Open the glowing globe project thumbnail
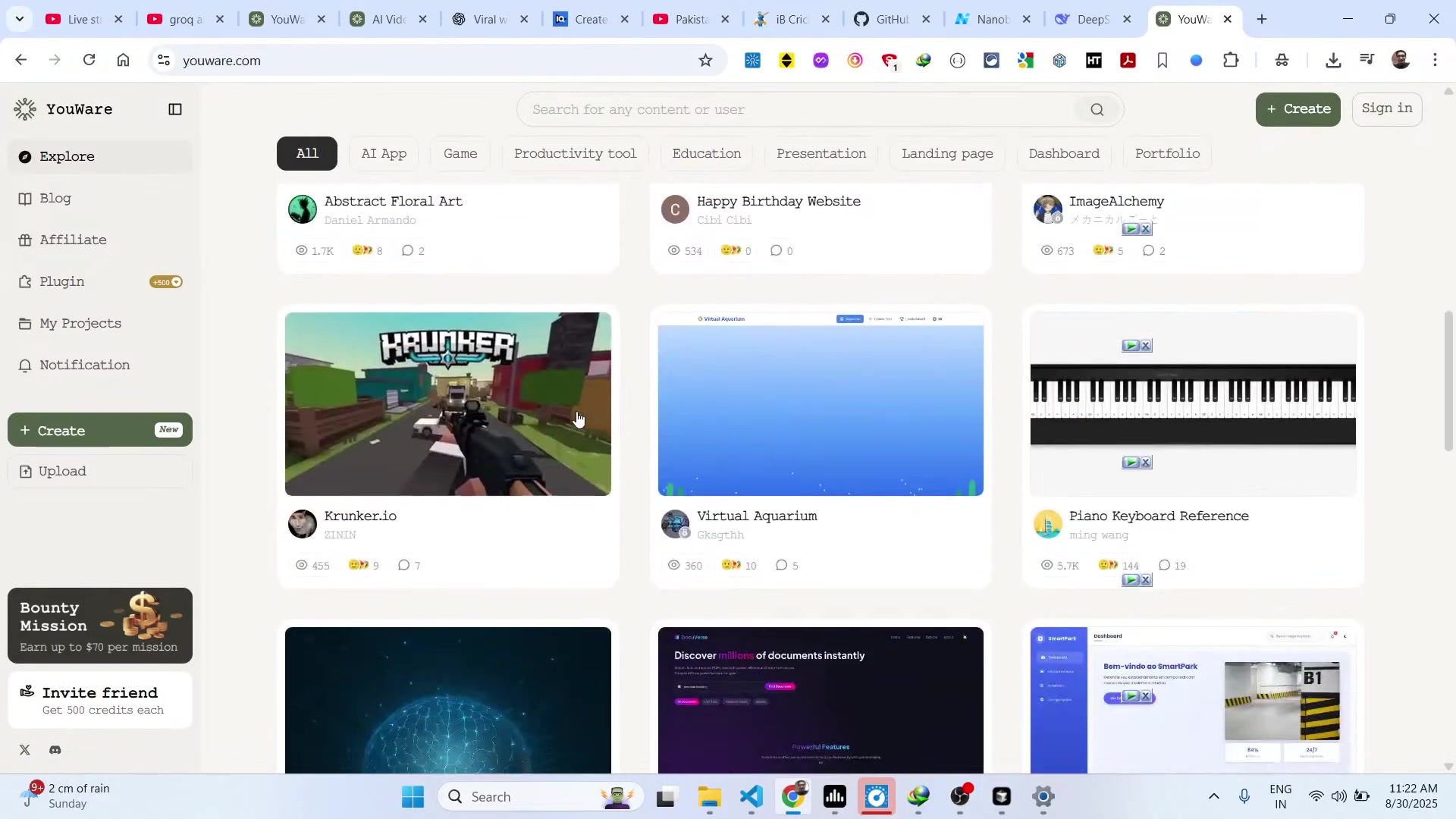 [448, 700]
